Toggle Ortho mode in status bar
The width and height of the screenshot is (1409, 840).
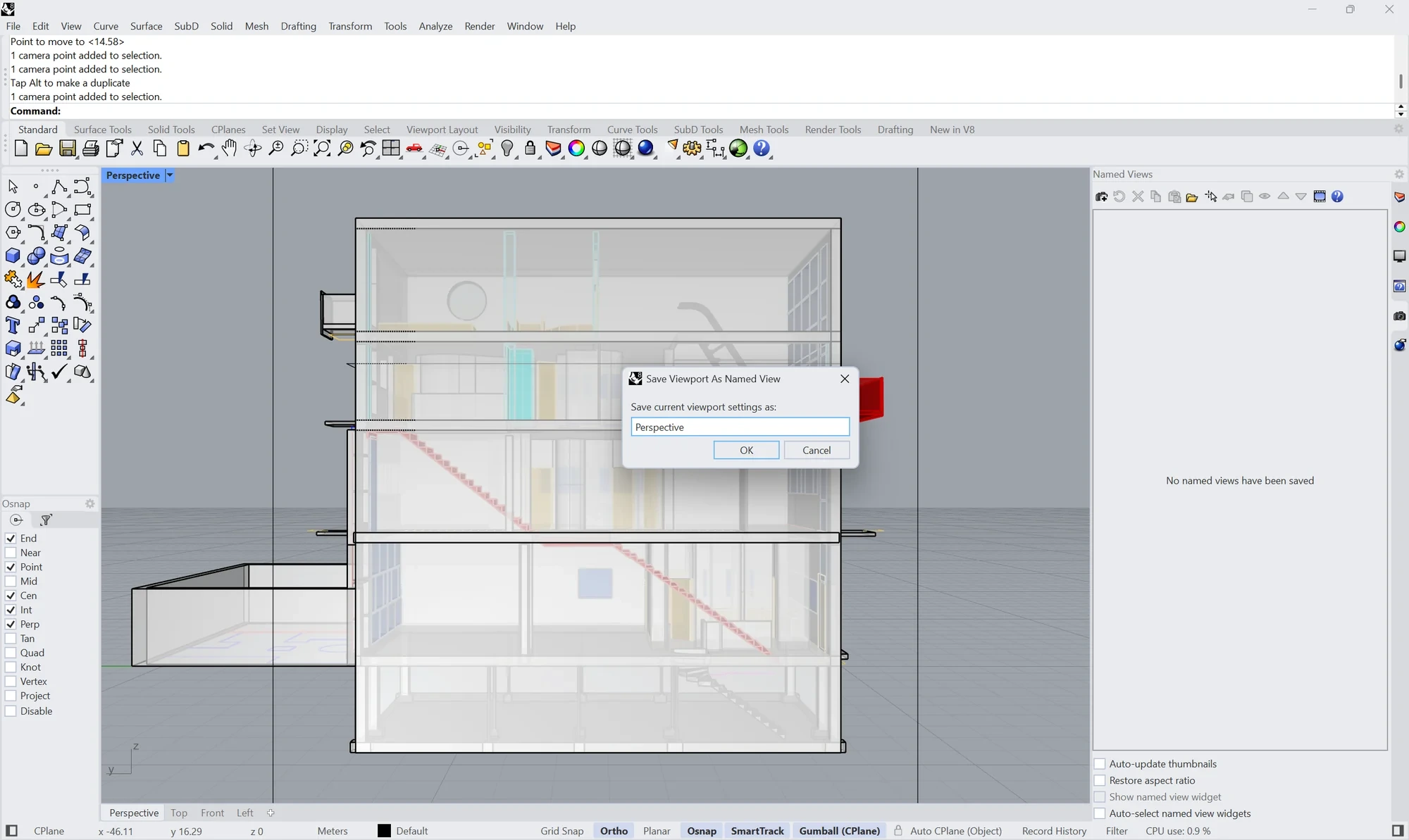[614, 831]
